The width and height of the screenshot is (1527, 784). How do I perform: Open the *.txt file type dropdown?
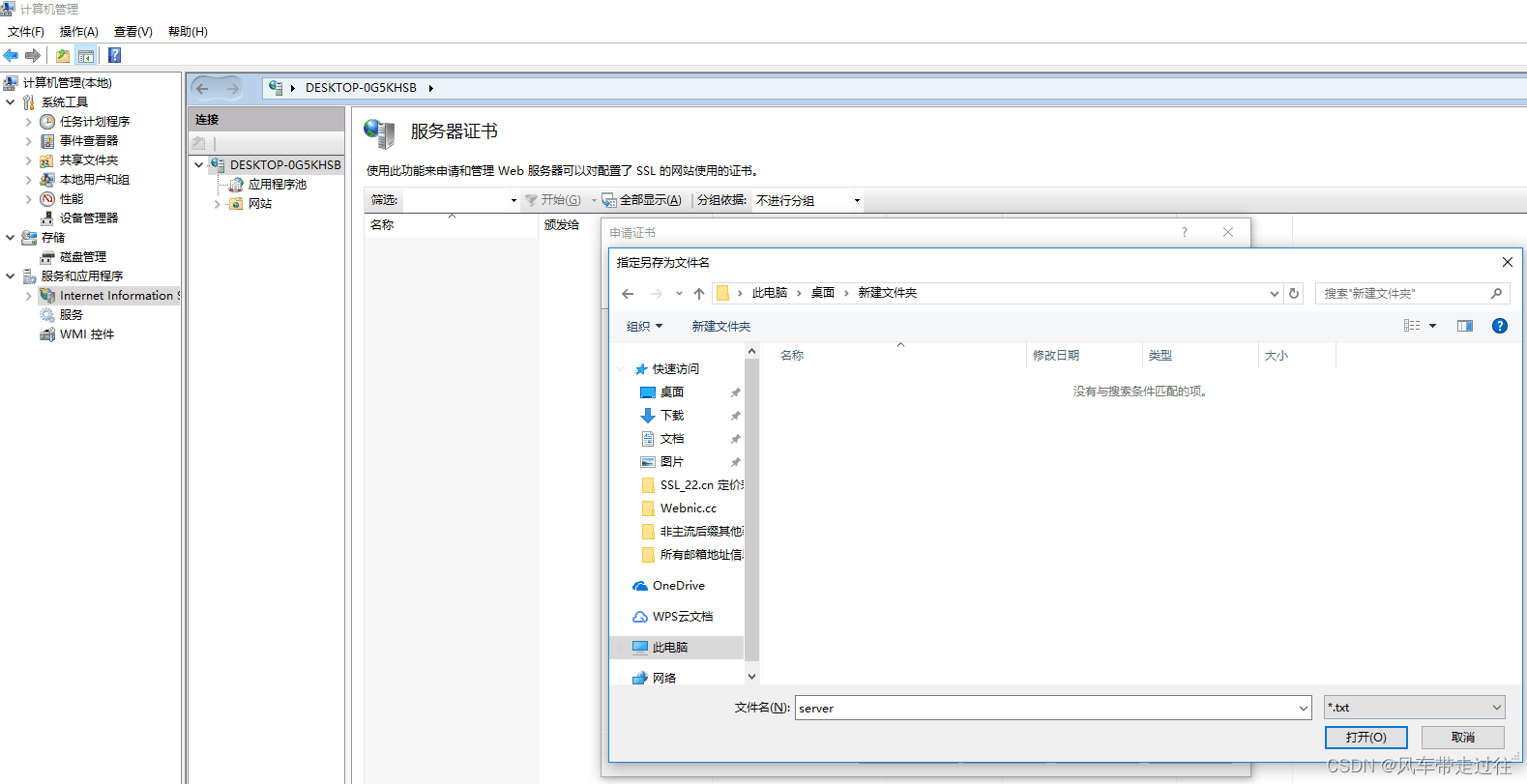(x=1415, y=708)
